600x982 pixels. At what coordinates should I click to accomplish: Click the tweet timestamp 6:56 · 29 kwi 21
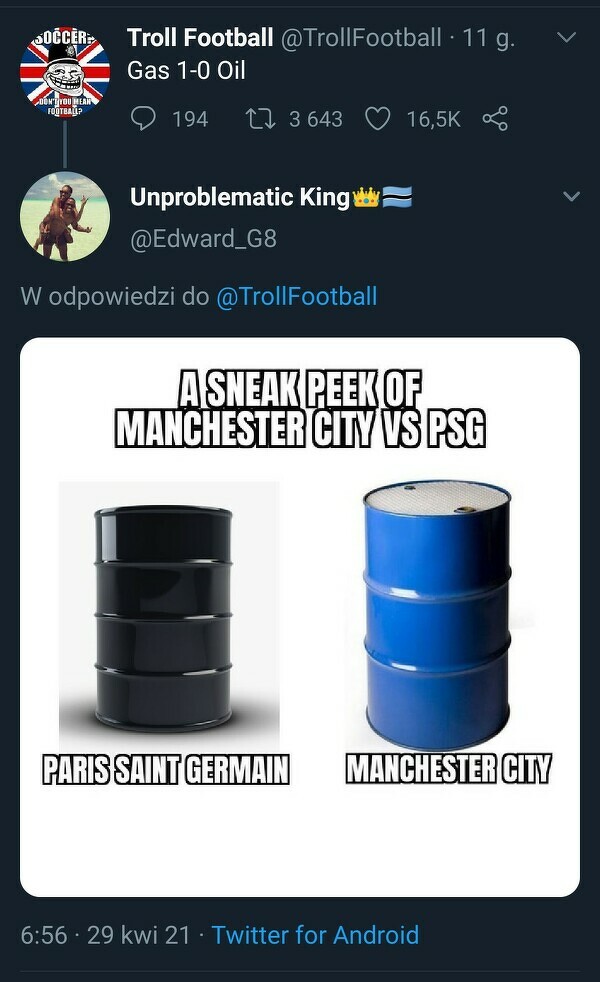[105, 935]
